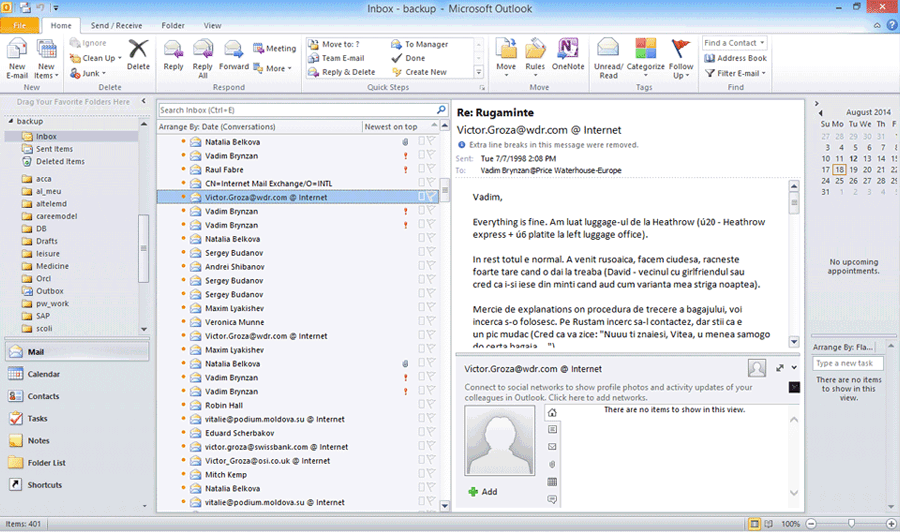Switch to the View tab

(212, 26)
